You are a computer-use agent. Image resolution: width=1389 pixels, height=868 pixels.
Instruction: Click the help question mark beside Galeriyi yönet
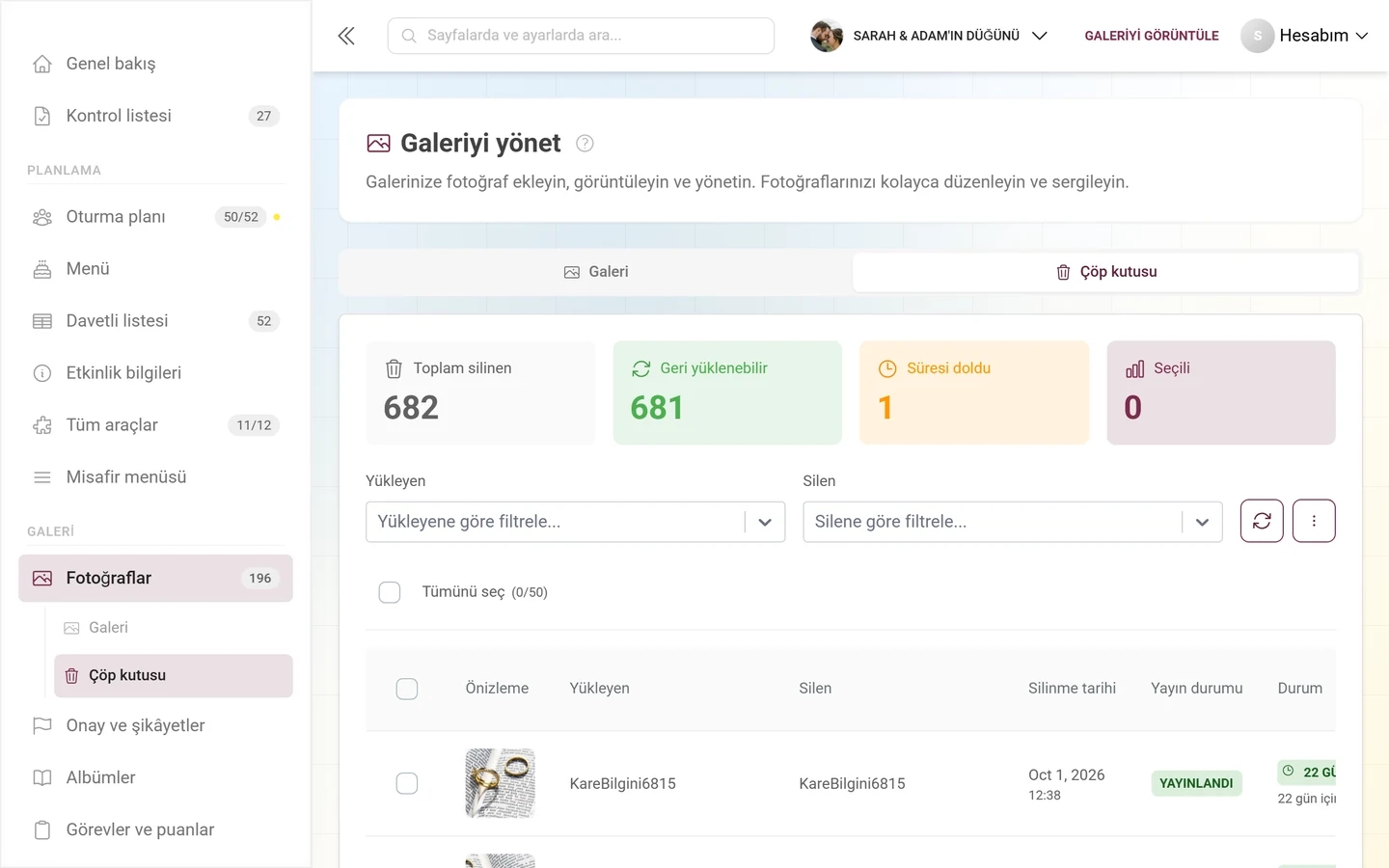[585, 144]
